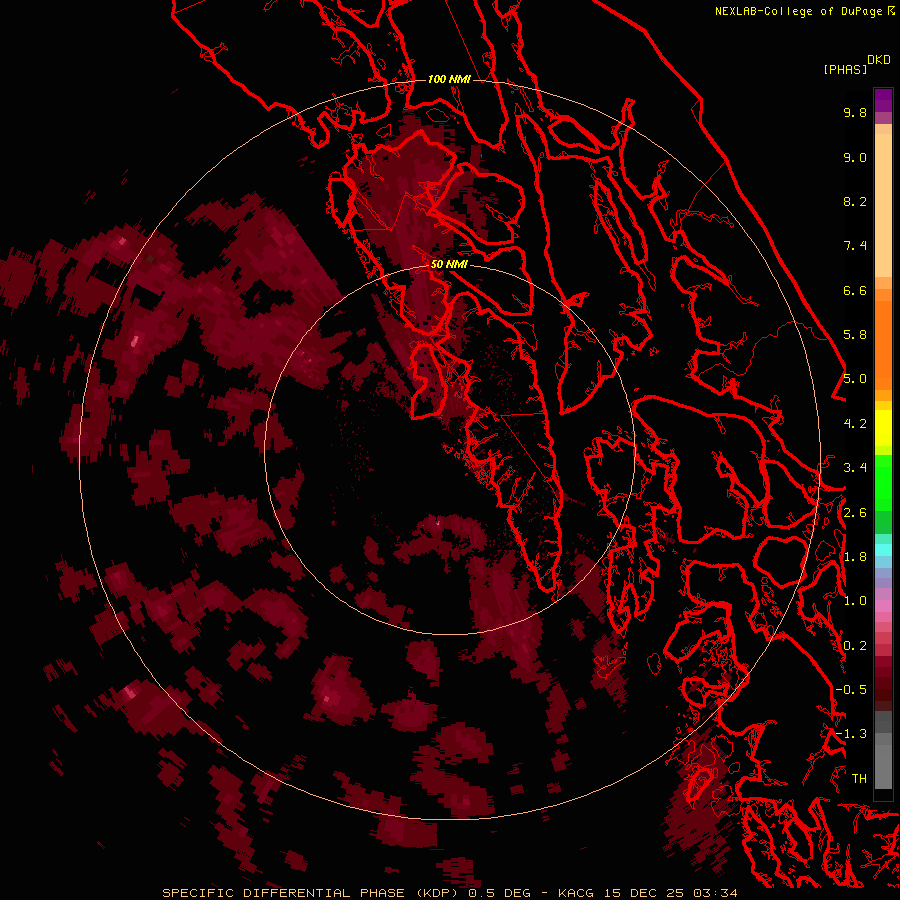Image resolution: width=900 pixels, height=900 pixels.
Task: Click the light peach segment on the color bar
Action: (883, 205)
